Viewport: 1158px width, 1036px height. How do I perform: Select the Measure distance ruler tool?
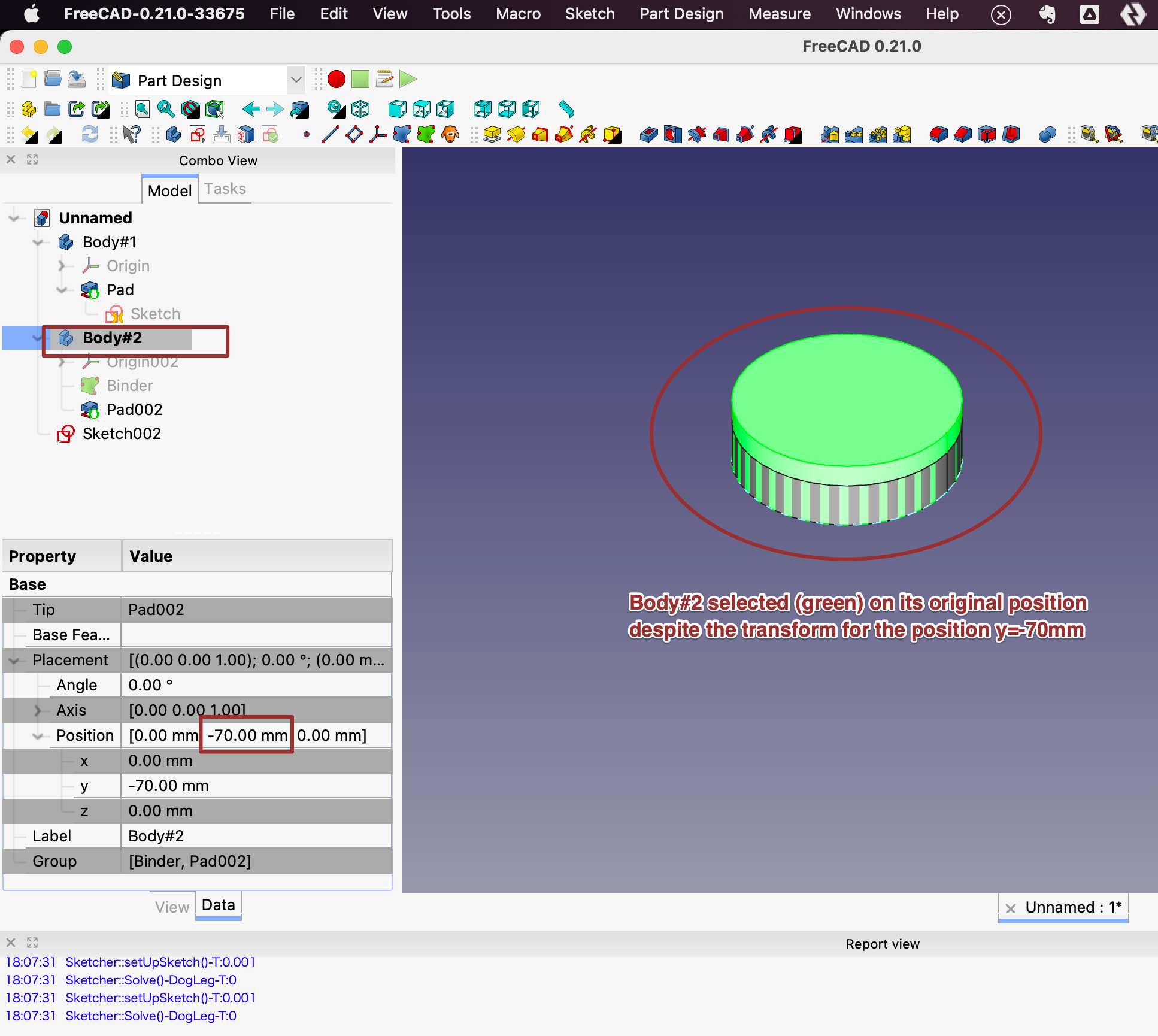tap(565, 110)
